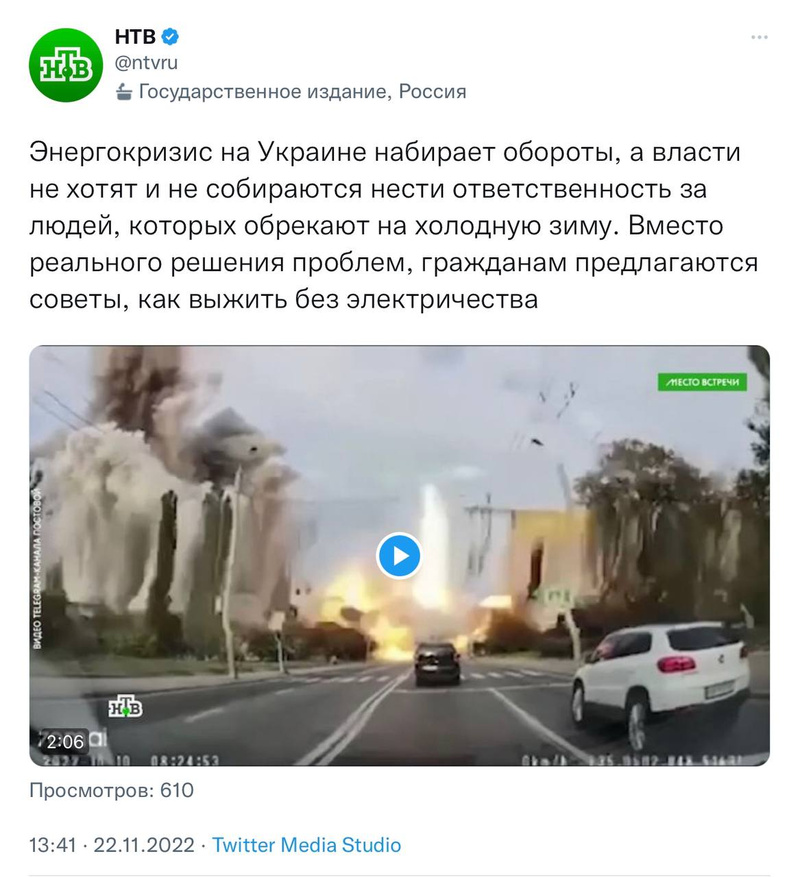Click the vertical Telegram credit text
The image size is (800, 877).
click(37, 568)
